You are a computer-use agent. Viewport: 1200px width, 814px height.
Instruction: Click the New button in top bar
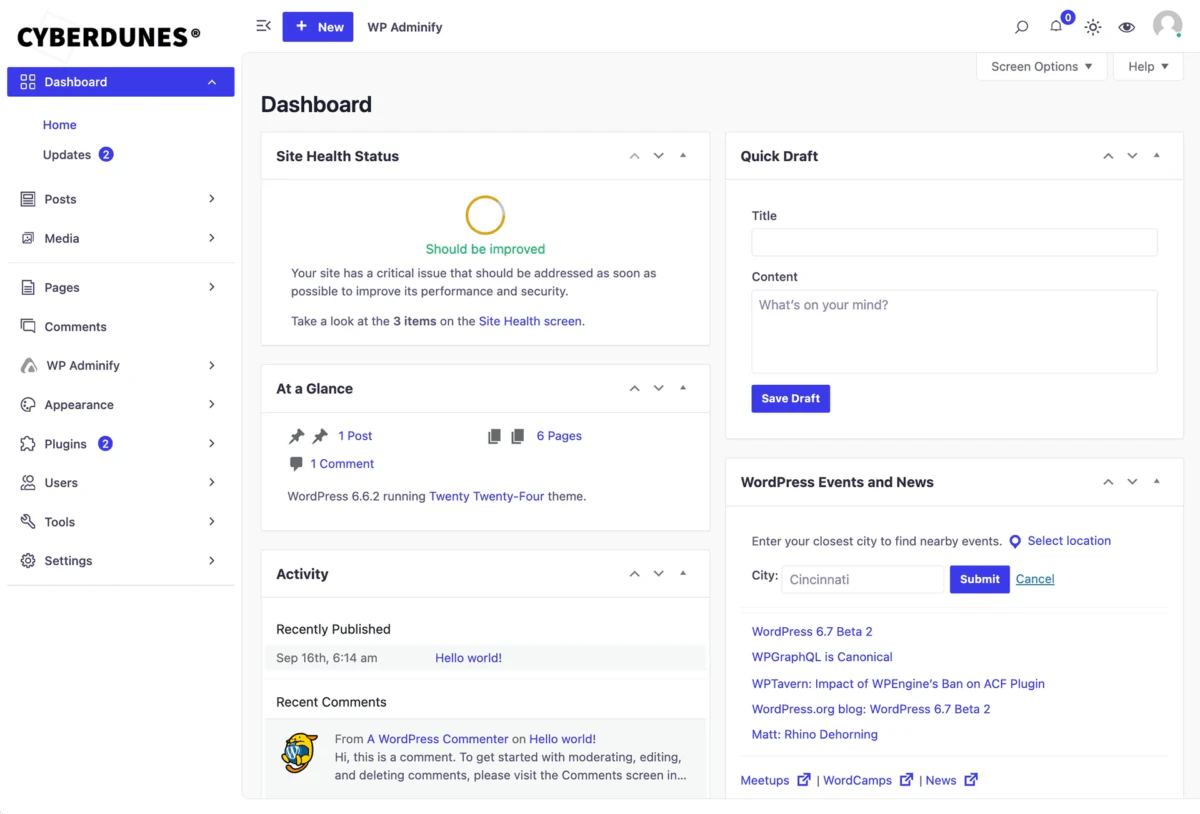click(318, 27)
